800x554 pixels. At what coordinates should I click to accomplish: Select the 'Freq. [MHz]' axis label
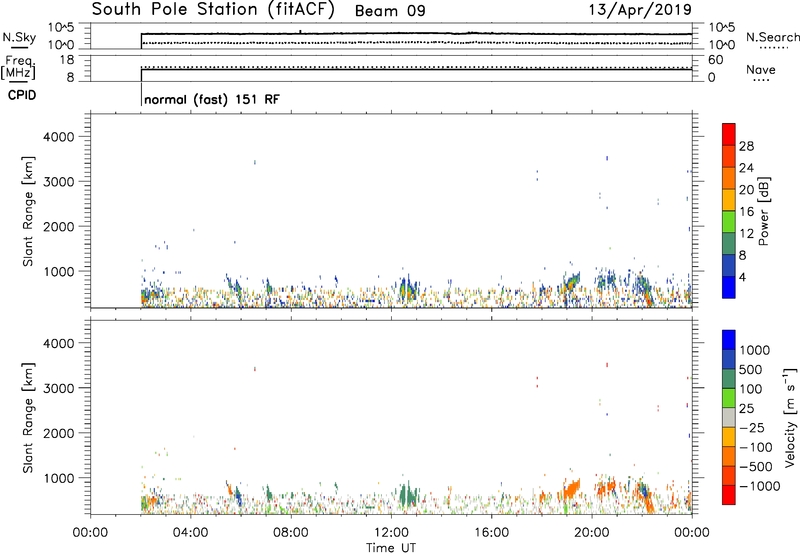coord(18,67)
